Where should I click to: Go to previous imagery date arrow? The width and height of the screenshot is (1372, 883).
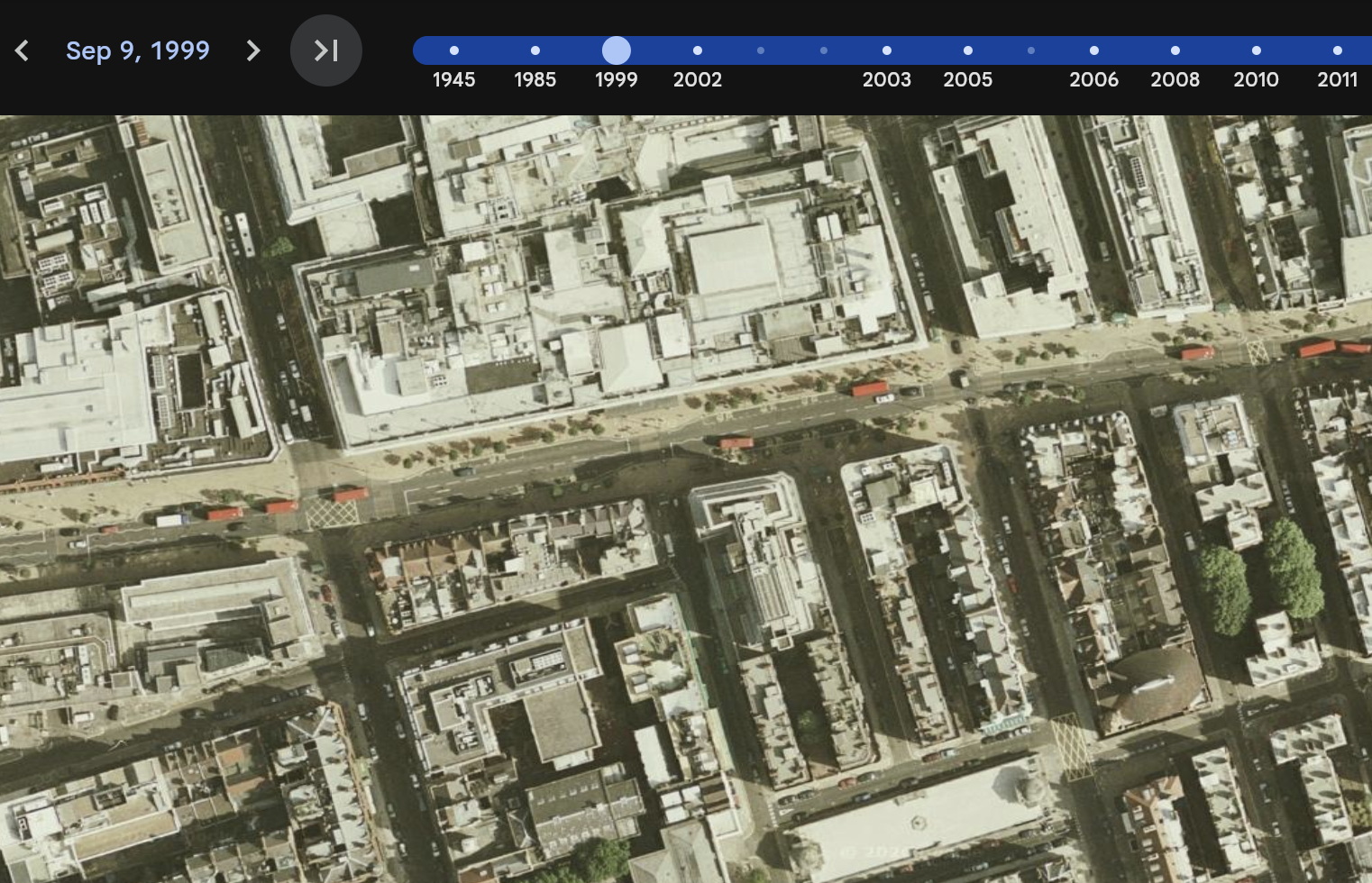[x=23, y=50]
